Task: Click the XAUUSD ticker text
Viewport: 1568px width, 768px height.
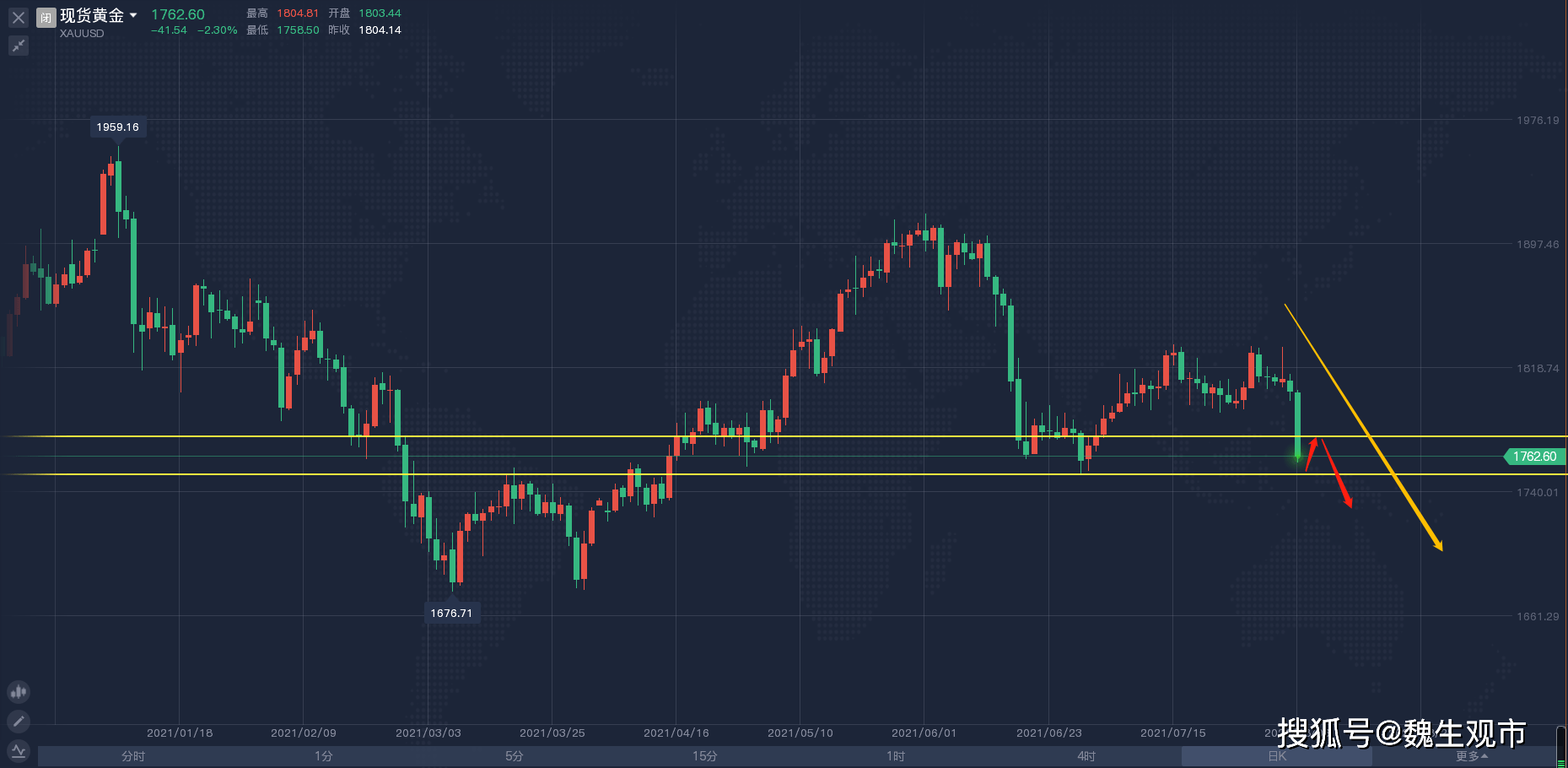Action: pyautogui.click(x=82, y=34)
